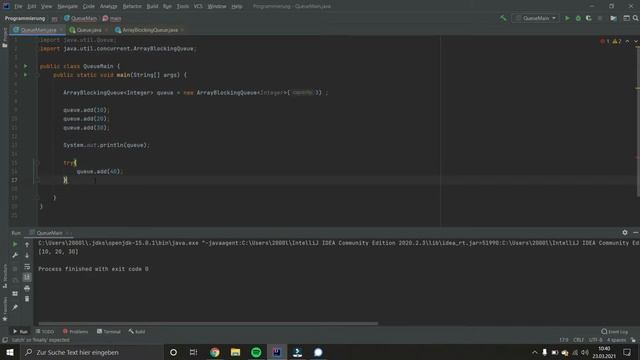Click the layout icon in Run panel
Screen dimensions: 640x360
pyautogui.click(x=15, y=293)
